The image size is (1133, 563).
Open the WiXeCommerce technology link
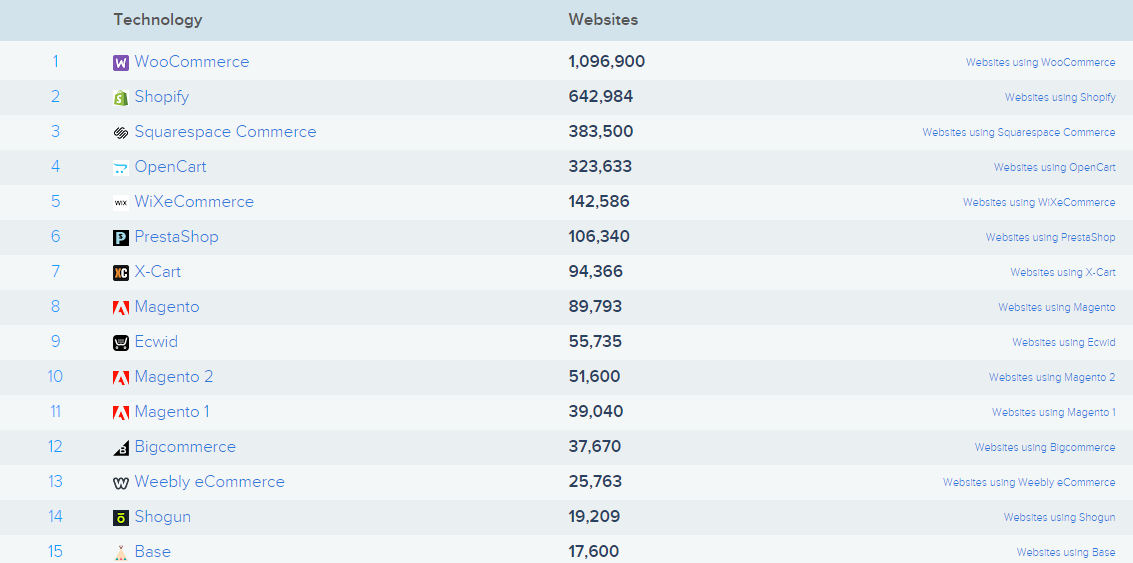[x=194, y=202]
